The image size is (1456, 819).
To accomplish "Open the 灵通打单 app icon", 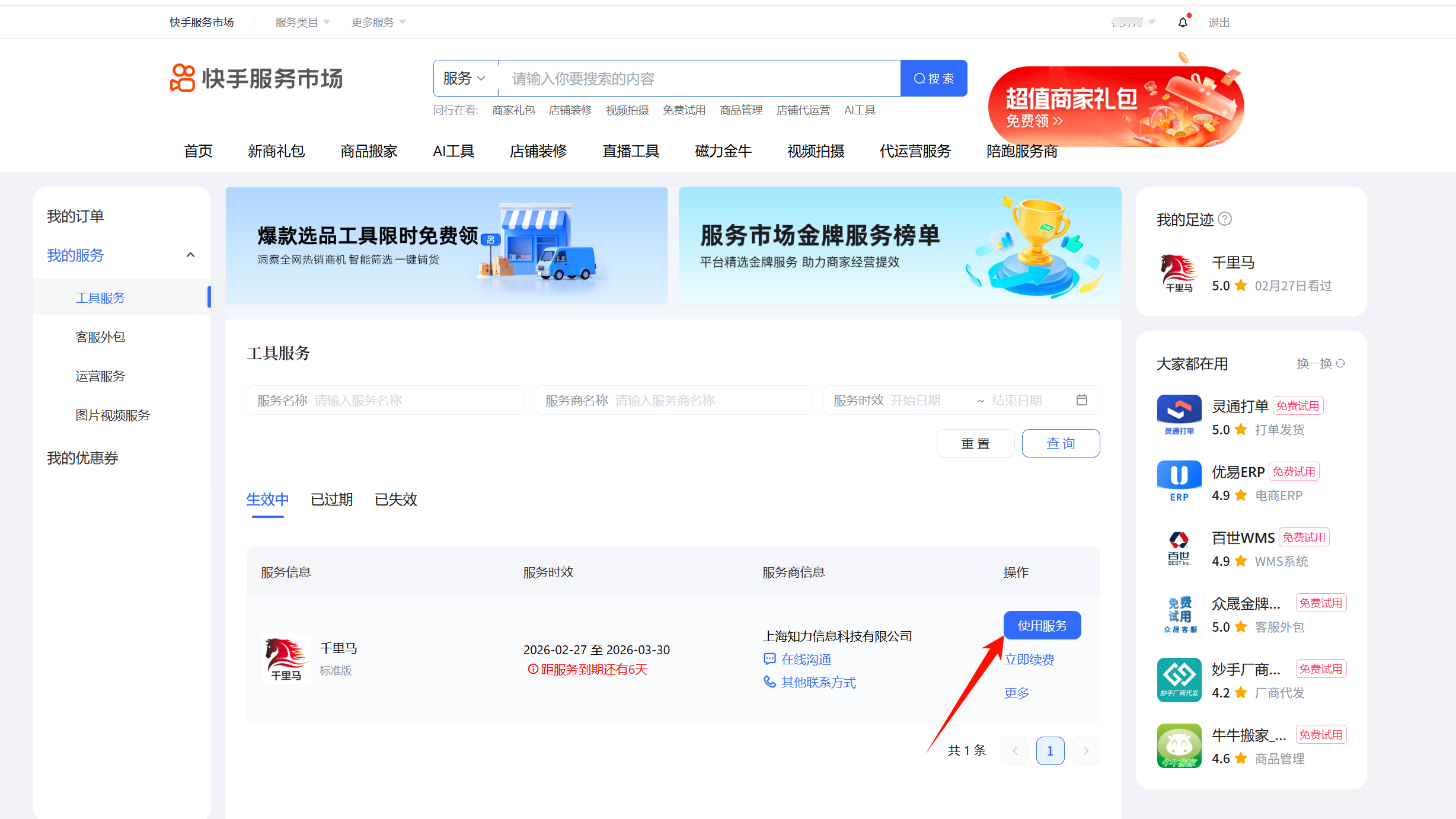I will coord(1179,415).
